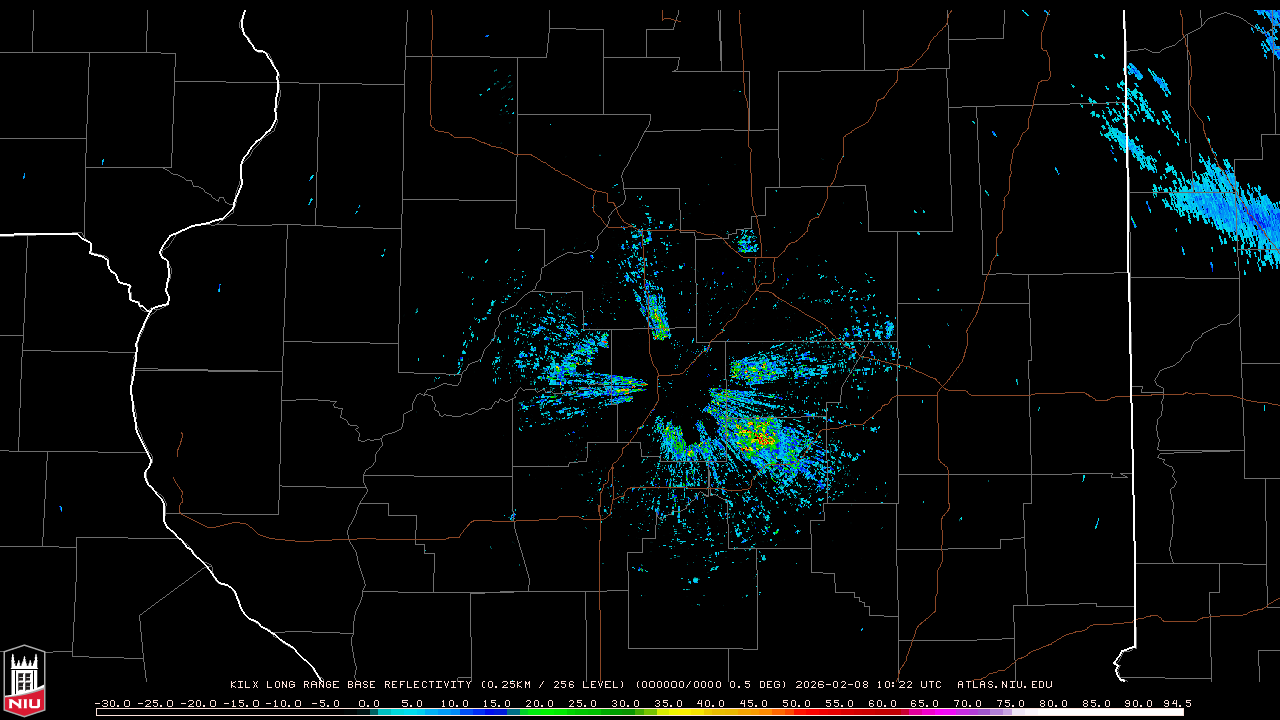Click the 'KILX LONG RANGE BASE REFLECTIVITY' title
Screen dimensions: 1280x720
(350, 685)
